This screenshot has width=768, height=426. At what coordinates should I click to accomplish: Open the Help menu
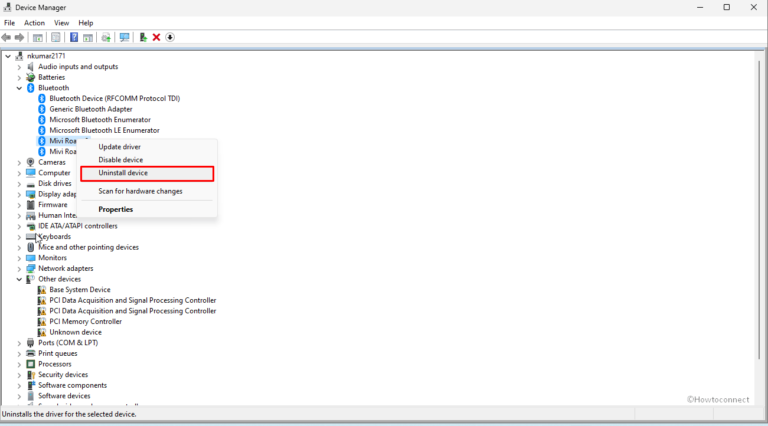click(x=86, y=23)
